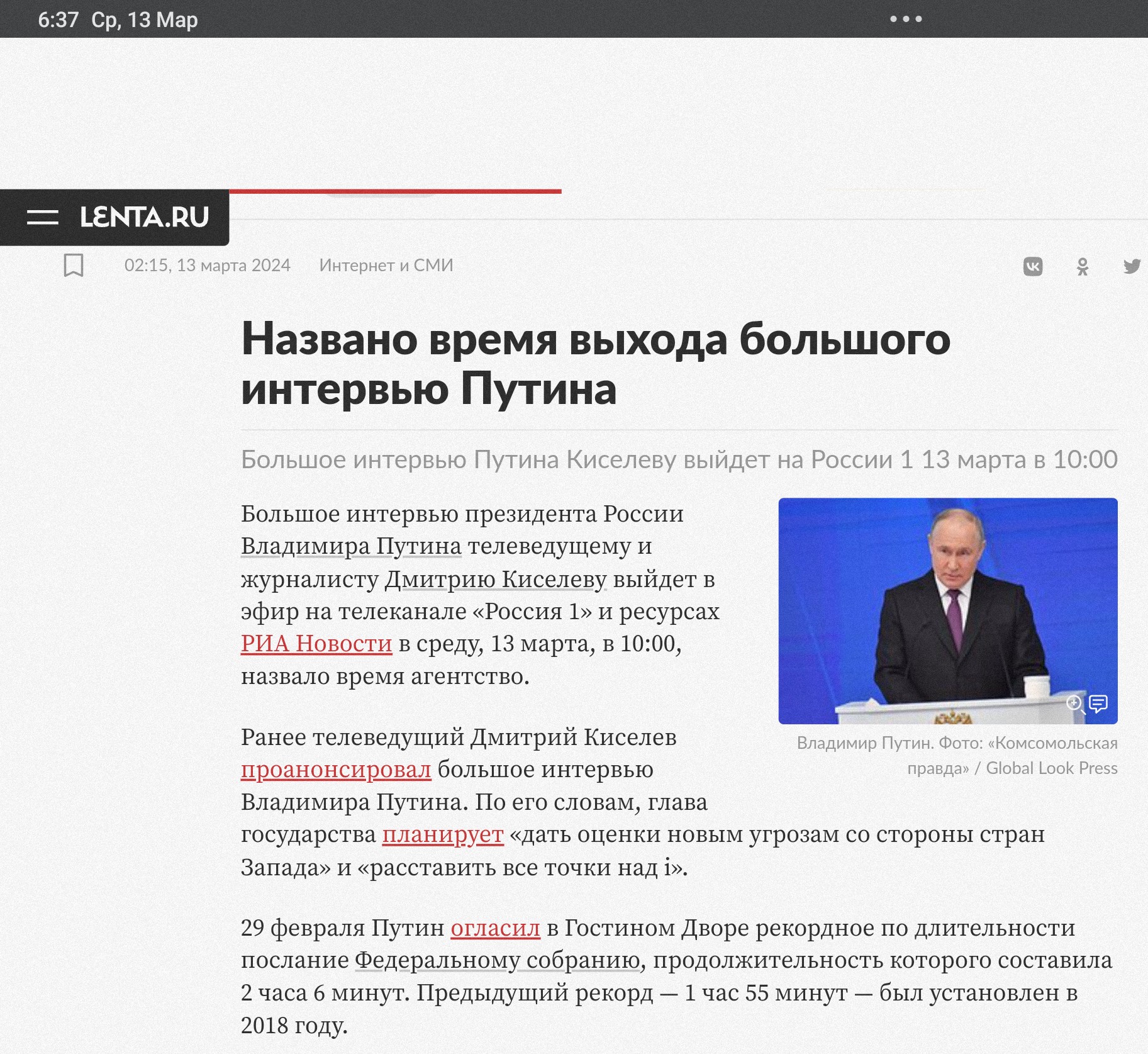This screenshot has height=1054, width=1148.
Task: Open photo comments icon
Action: (x=1098, y=704)
